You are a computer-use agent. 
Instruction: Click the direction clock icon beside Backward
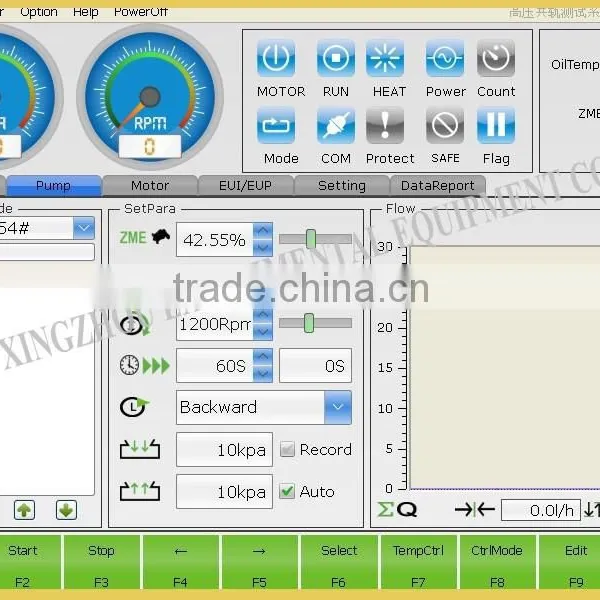(x=134, y=407)
